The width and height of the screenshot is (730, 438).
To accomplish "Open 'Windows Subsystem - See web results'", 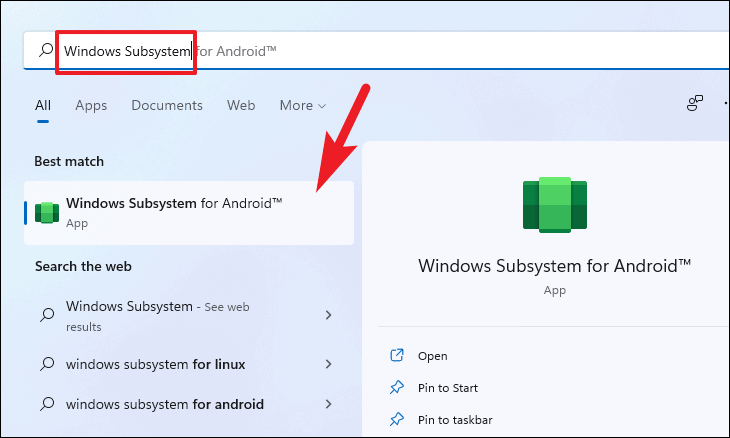I will pyautogui.click(x=189, y=316).
